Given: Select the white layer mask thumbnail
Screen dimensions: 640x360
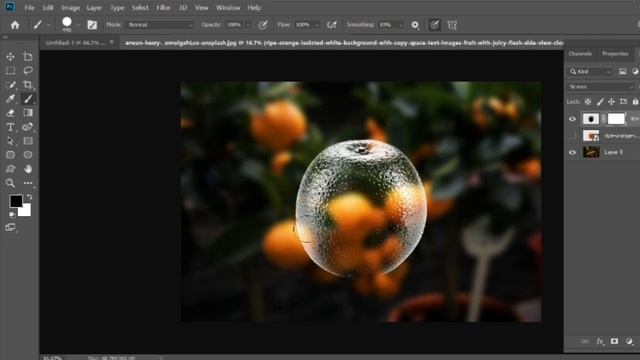Looking at the screenshot, I should [616, 119].
